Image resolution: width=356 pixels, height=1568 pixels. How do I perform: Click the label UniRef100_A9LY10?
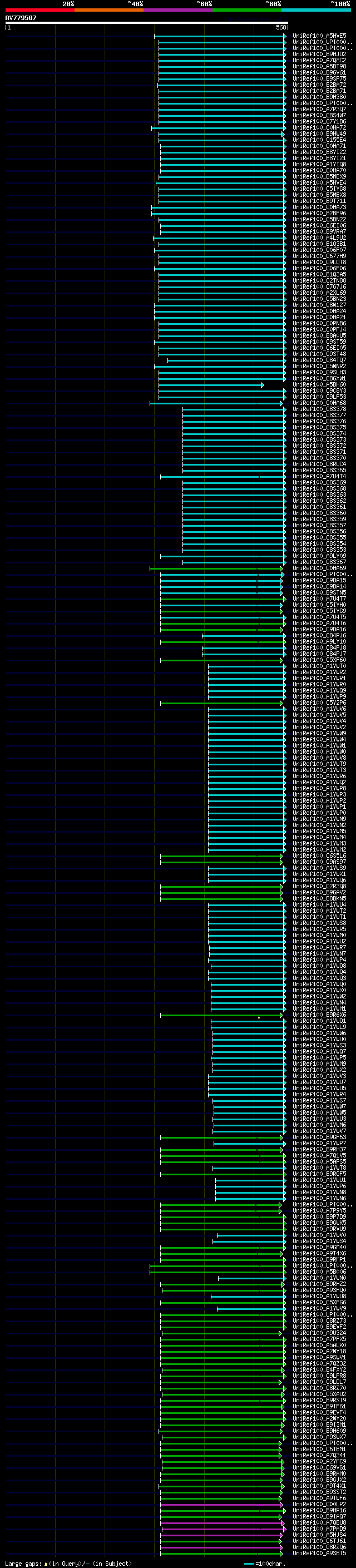click(x=319, y=641)
